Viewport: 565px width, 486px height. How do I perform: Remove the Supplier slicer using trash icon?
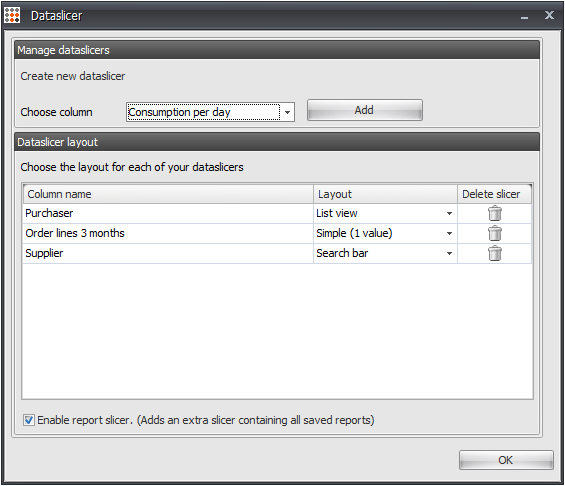(x=495, y=253)
